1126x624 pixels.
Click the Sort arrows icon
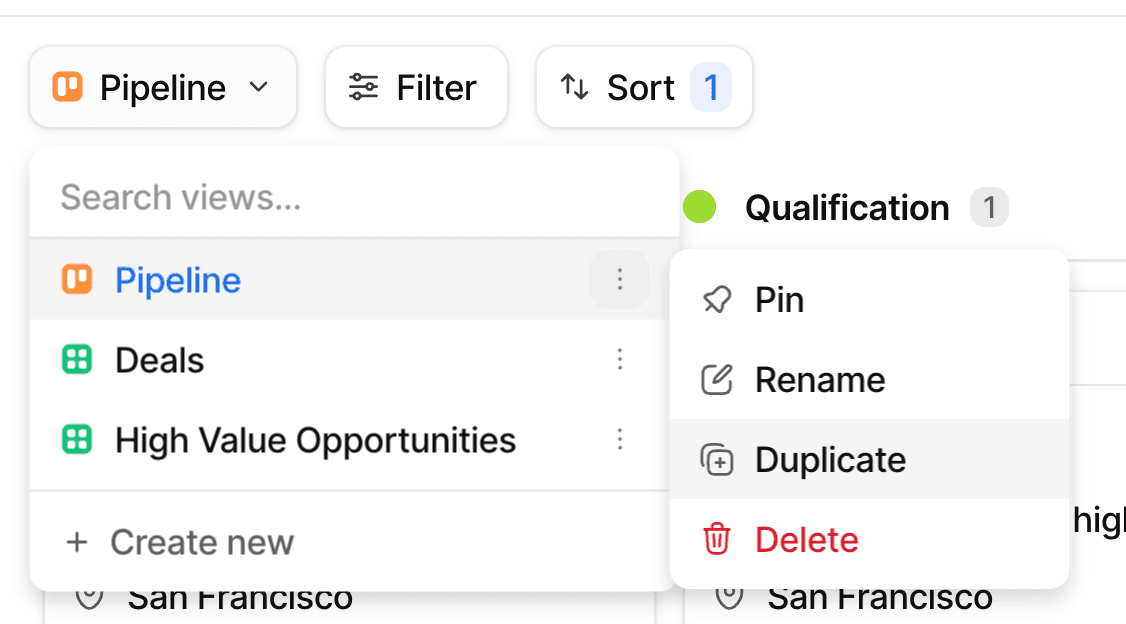coord(574,88)
